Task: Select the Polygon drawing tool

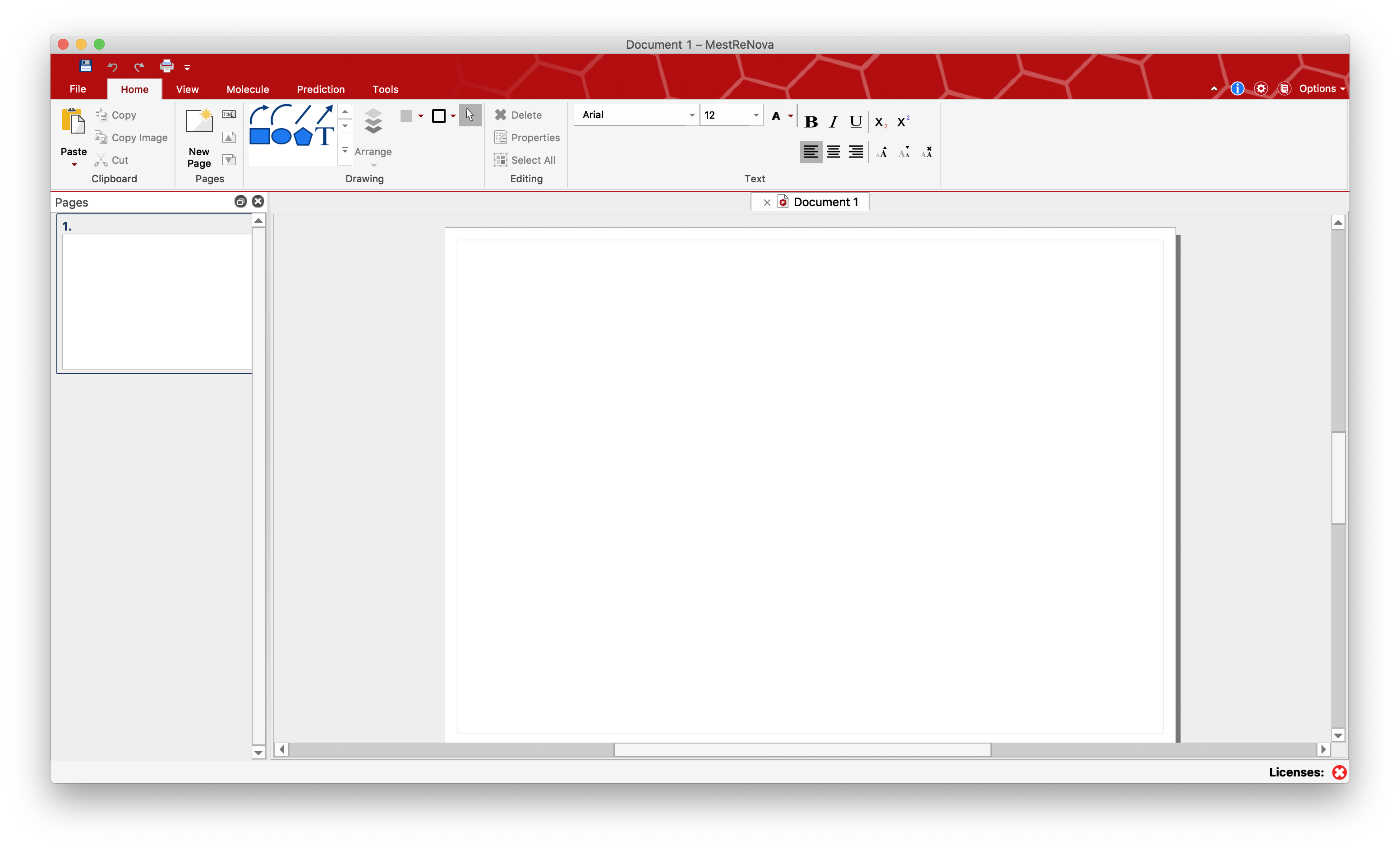Action: point(303,137)
